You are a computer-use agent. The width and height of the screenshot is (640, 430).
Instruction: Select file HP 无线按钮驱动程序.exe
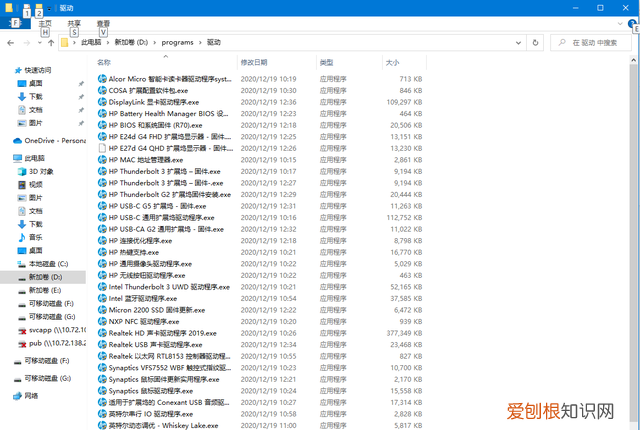147,275
